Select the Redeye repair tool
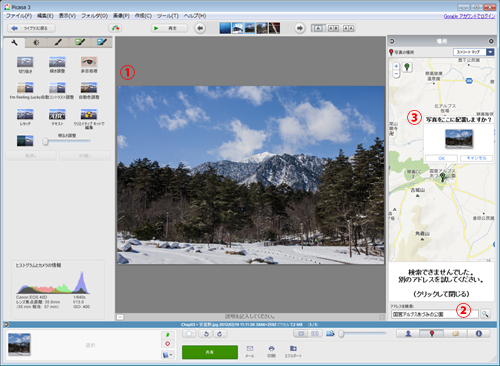 89,62
